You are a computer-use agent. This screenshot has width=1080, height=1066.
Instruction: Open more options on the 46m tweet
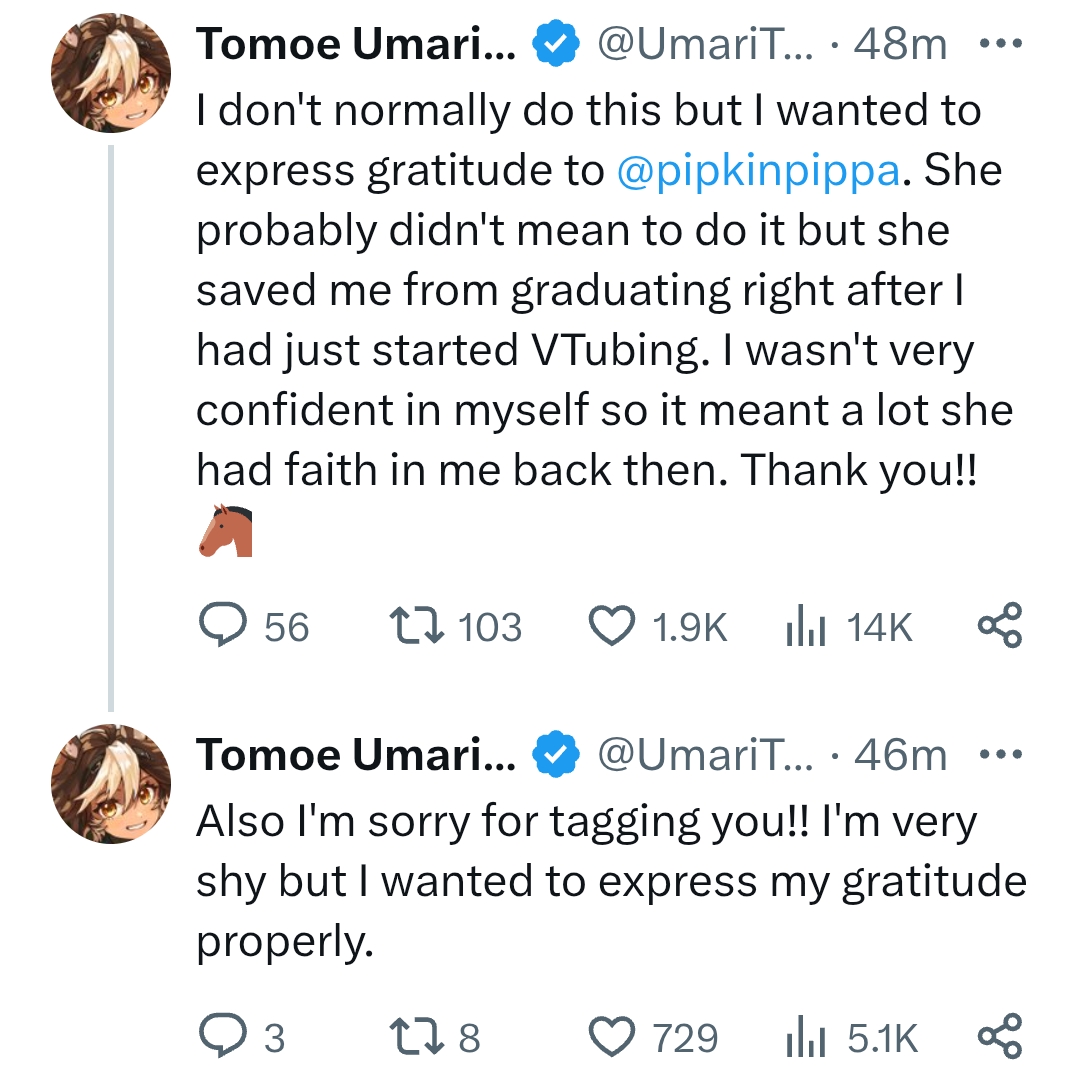click(999, 755)
